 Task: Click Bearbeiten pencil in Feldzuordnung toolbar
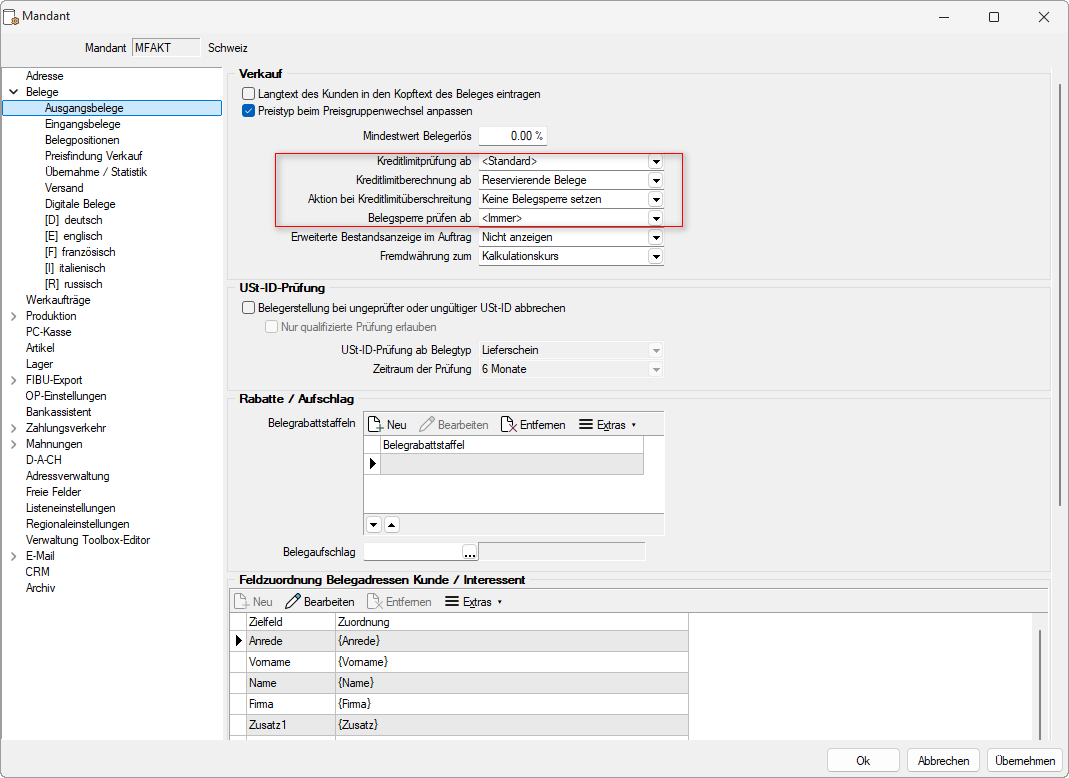[293, 602]
